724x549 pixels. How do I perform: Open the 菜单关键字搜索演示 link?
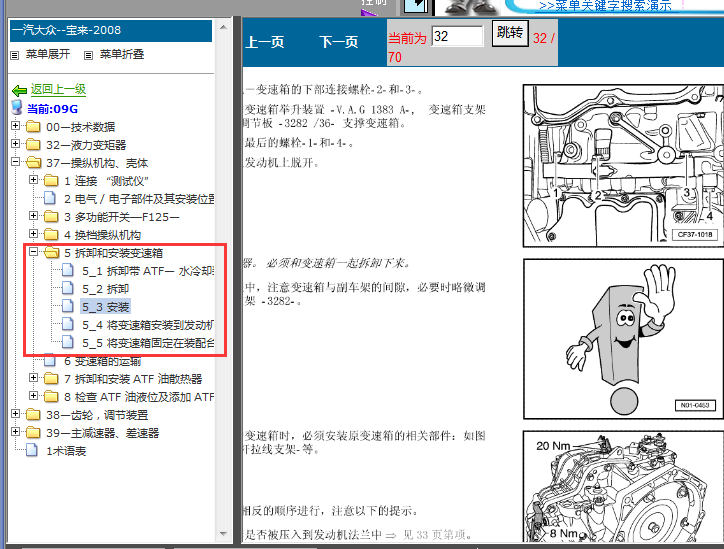605,6
